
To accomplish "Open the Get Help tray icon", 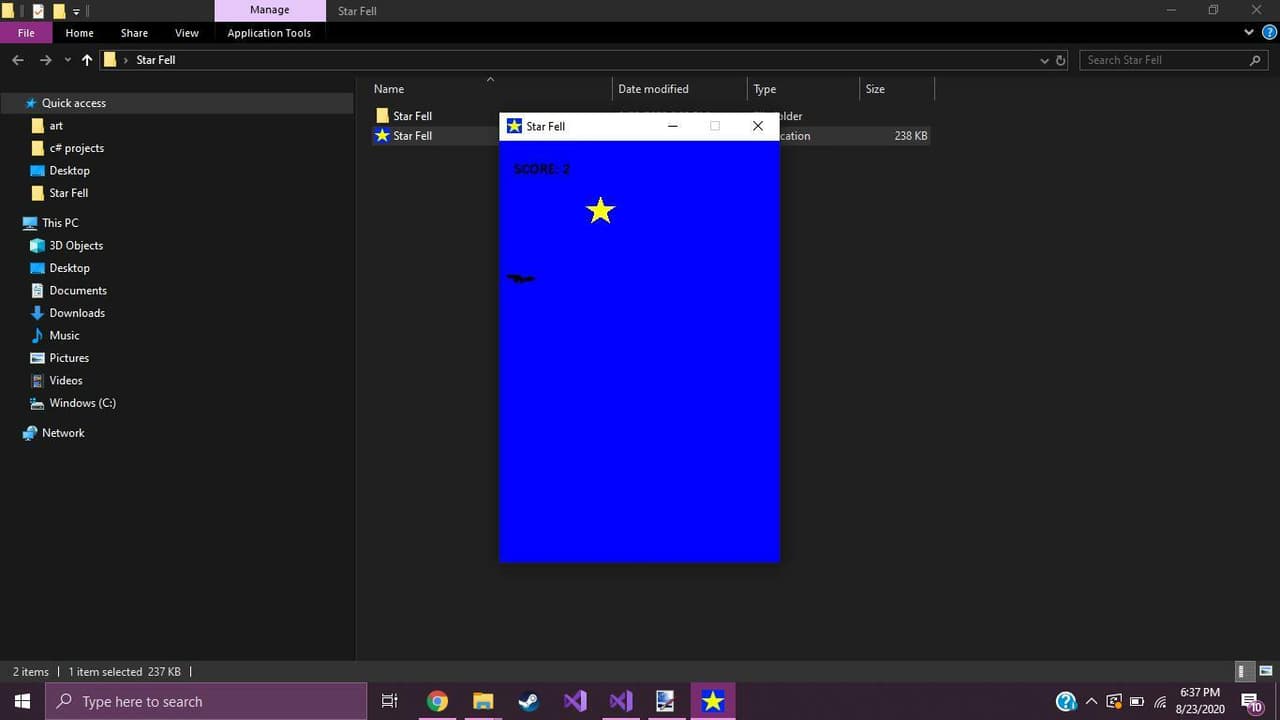I will click(1066, 701).
